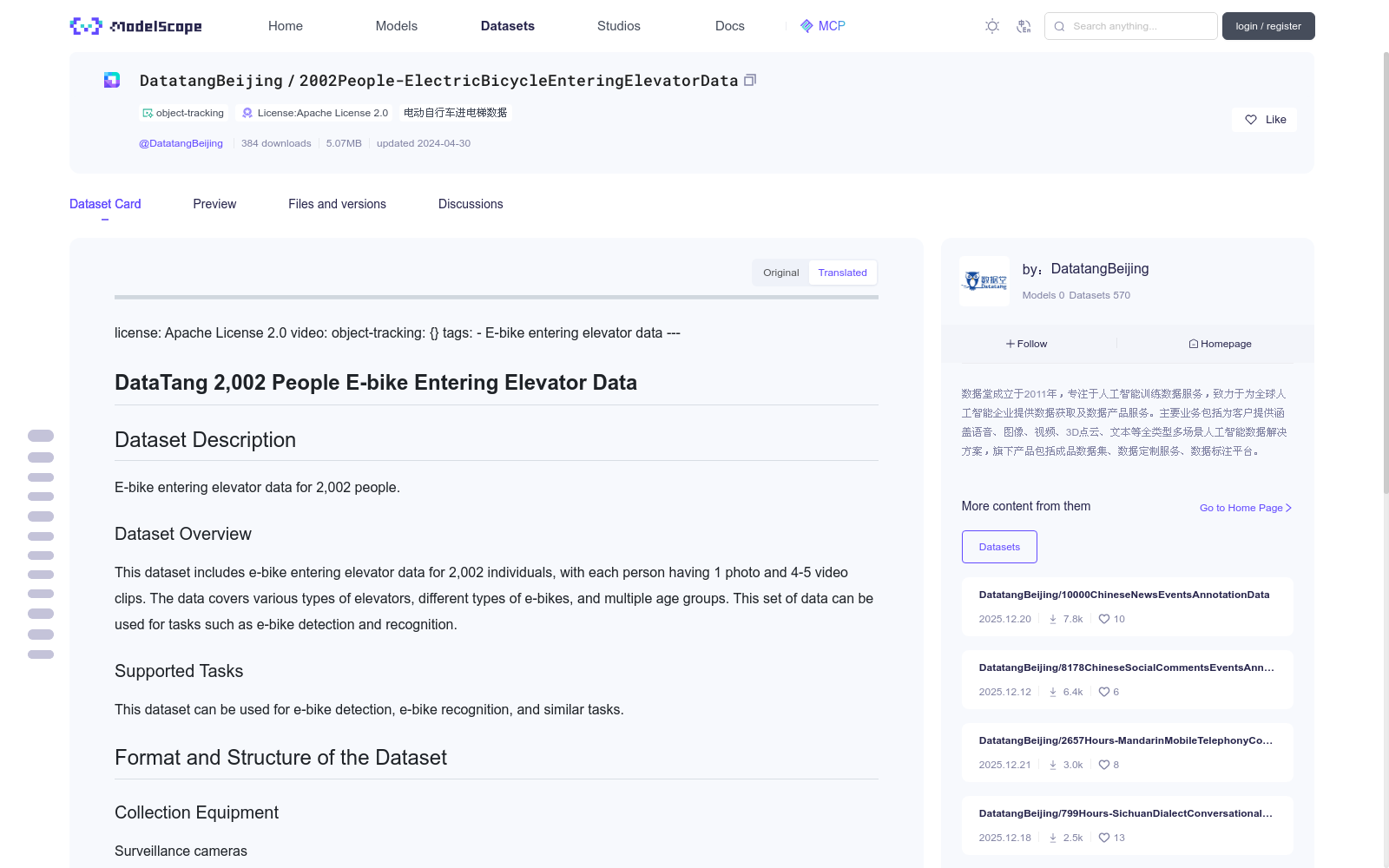Screen dimensions: 1389x868
Task: Open the @DatatangBeijing profile link
Action: pyautogui.click(x=181, y=143)
